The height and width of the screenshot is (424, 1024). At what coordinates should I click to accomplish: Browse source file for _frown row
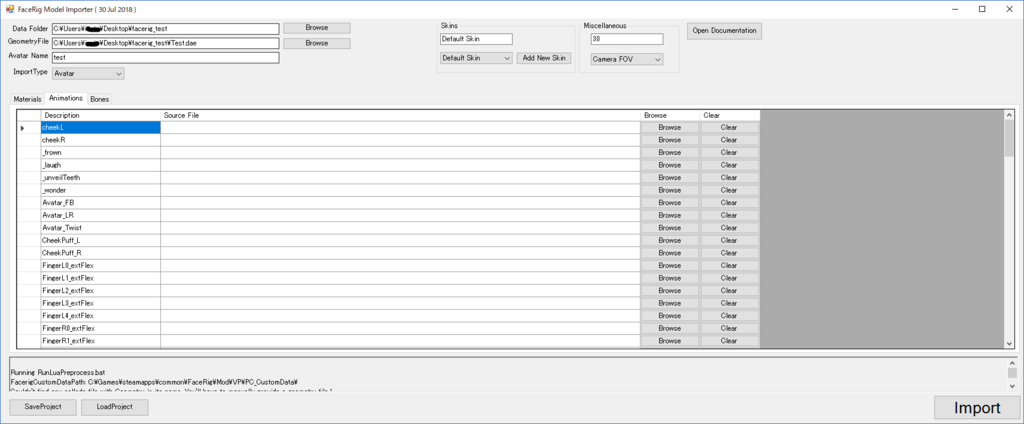(x=669, y=152)
